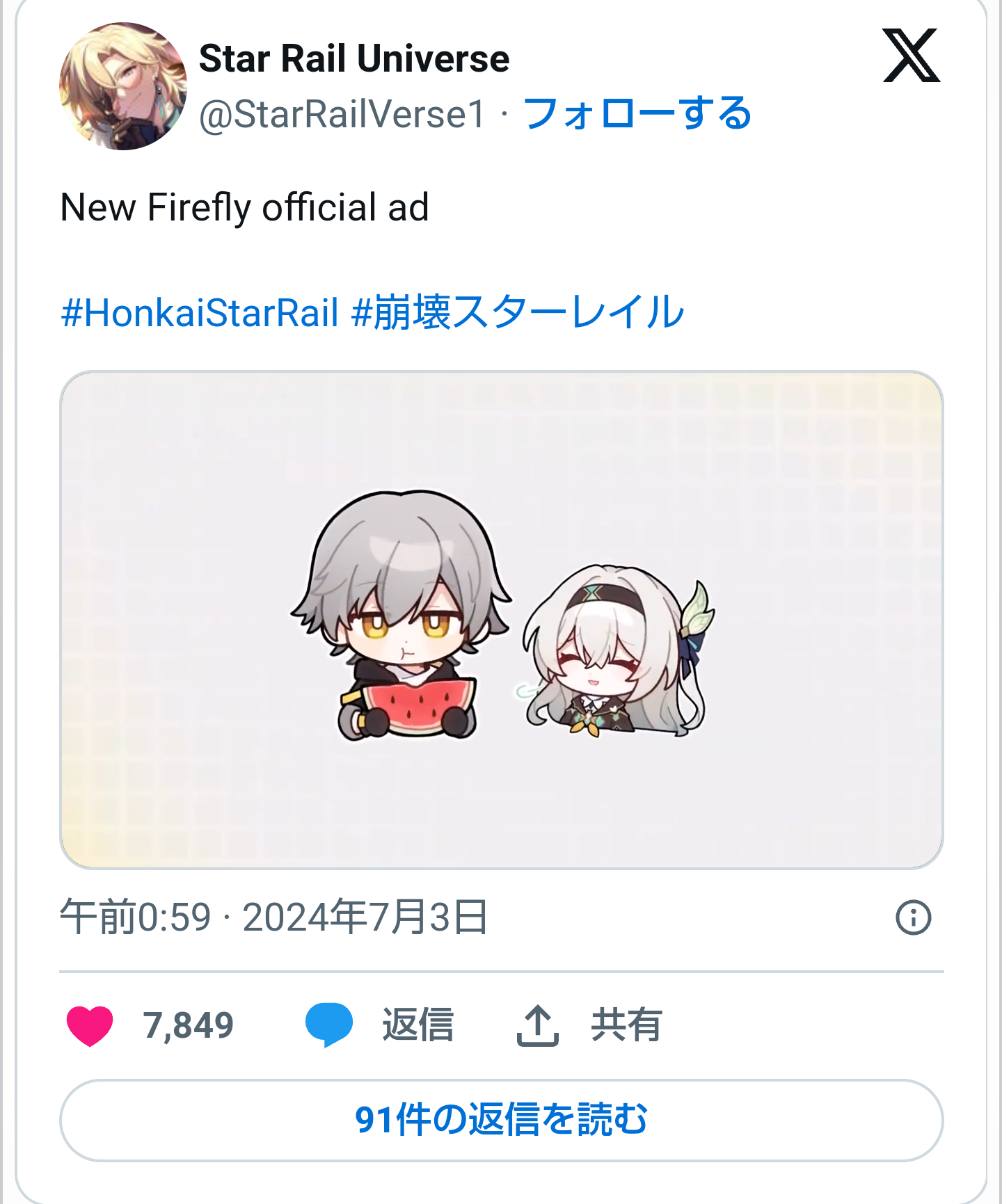Open the X logo icon
Viewport: 1002px width, 1204px height.
point(911,56)
